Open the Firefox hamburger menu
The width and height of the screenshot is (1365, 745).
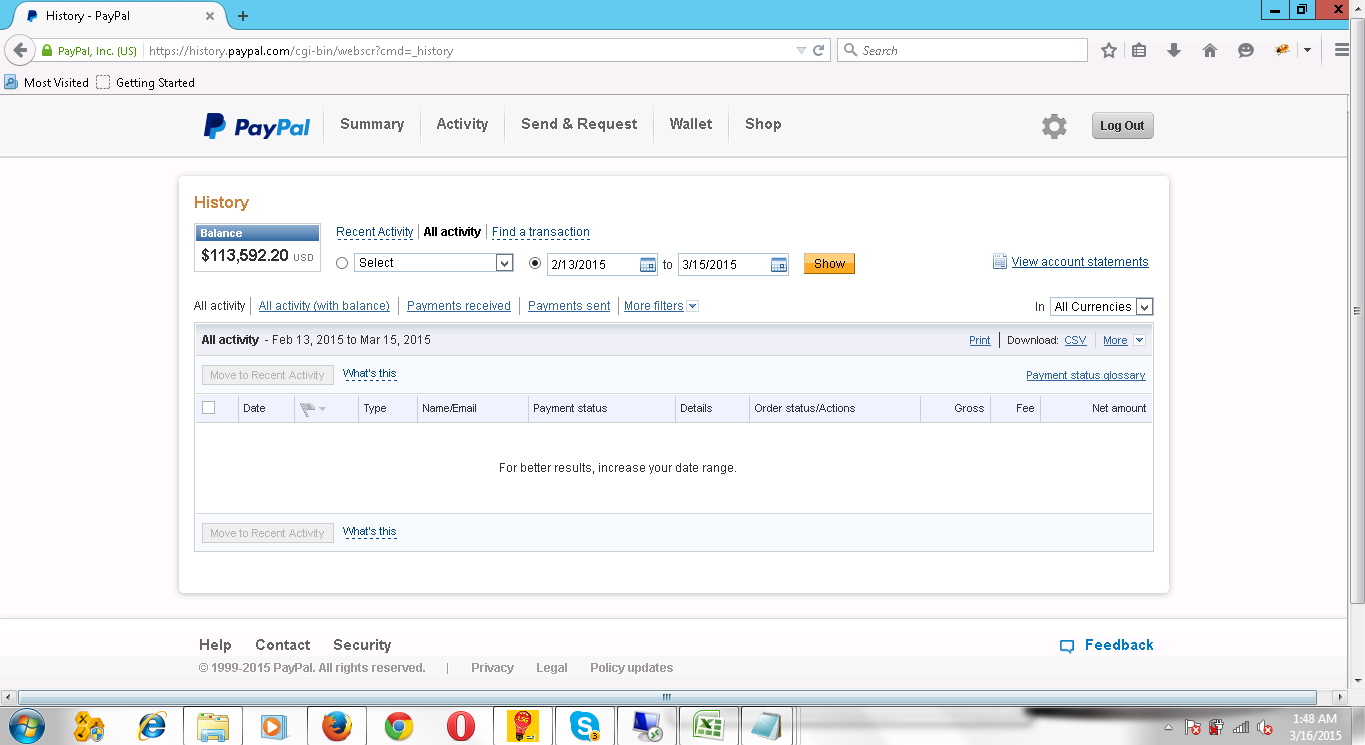(1342, 50)
